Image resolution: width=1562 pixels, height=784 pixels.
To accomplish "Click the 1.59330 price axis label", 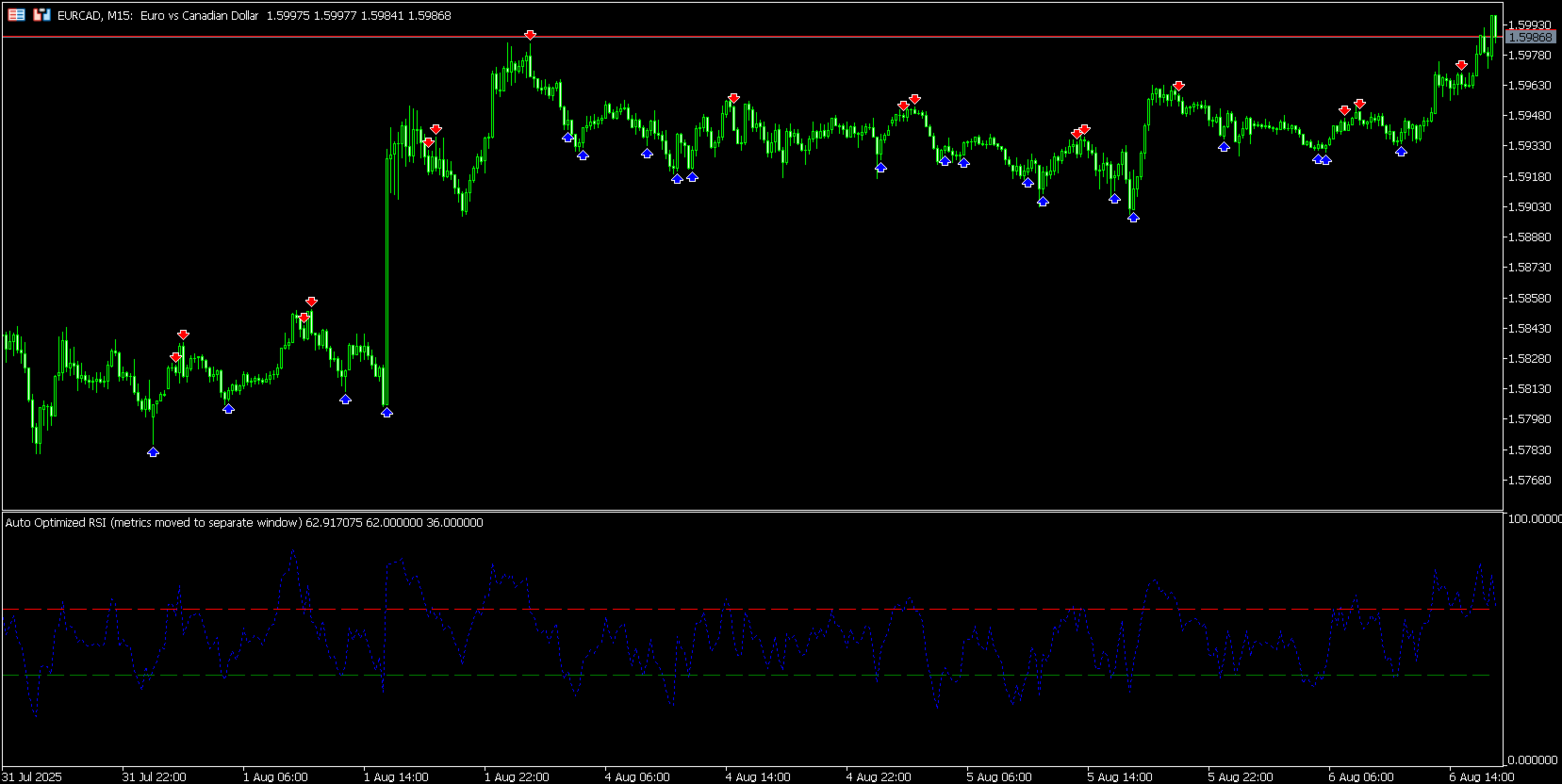I will point(1530,146).
